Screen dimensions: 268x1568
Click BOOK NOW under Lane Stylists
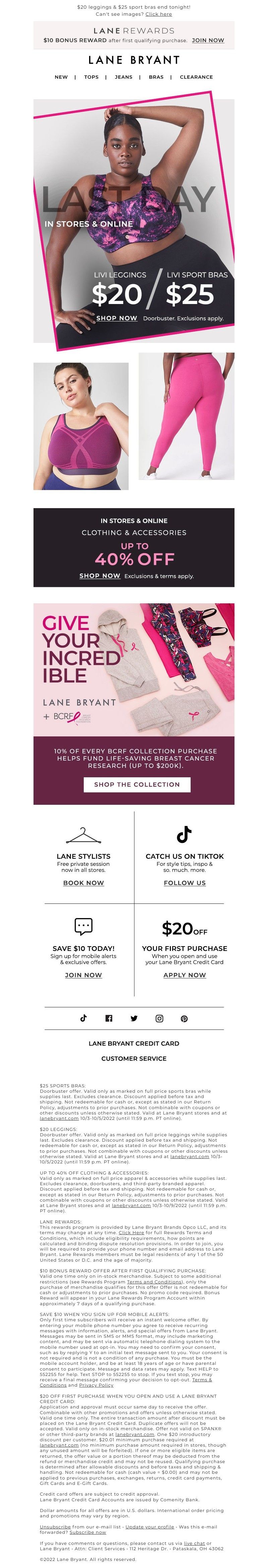[83, 883]
